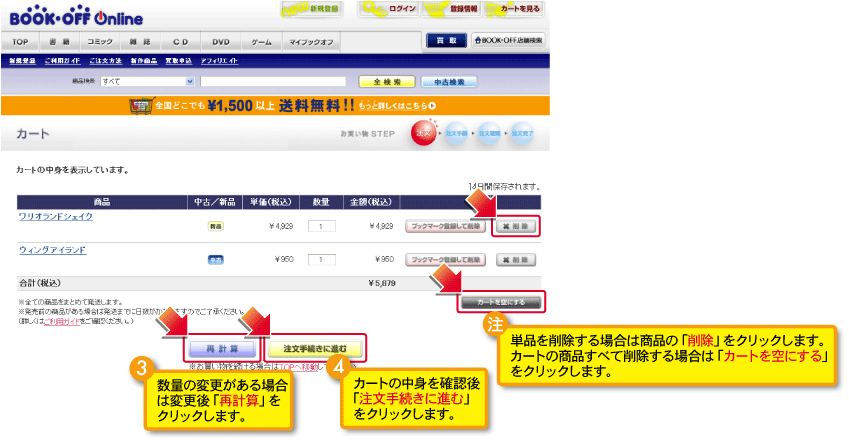849x442 pixels.
Task: Click quantity field for ワリオランドシェイク
Action: coord(322,226)
